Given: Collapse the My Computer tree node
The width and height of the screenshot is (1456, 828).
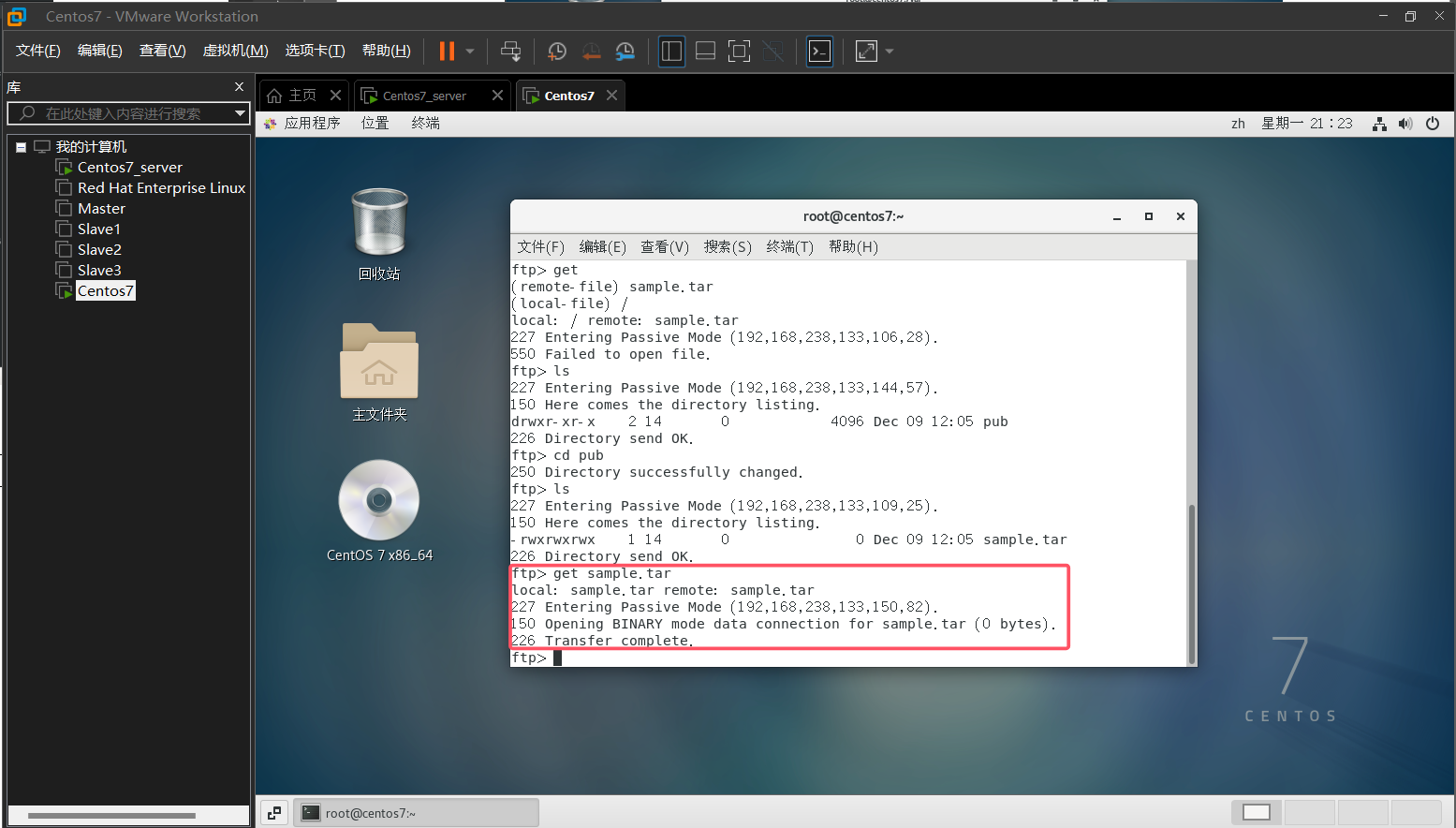Looking at the screenshot, I should click(21, 147).
